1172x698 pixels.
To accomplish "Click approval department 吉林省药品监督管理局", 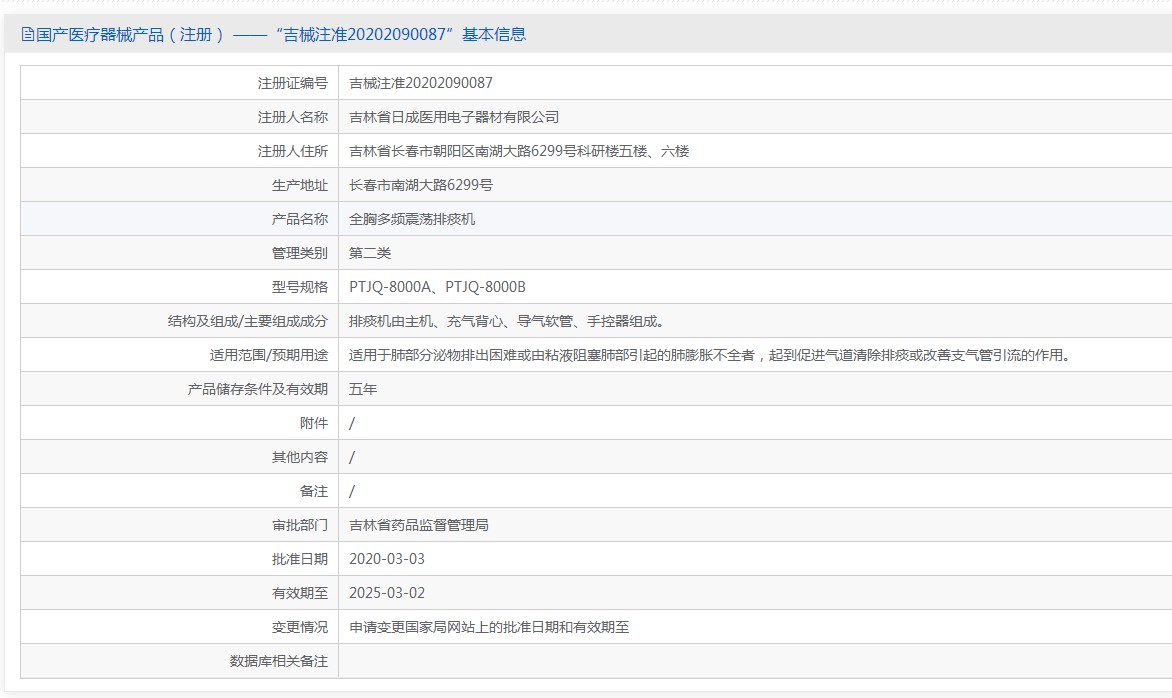I will coord(418,525).
